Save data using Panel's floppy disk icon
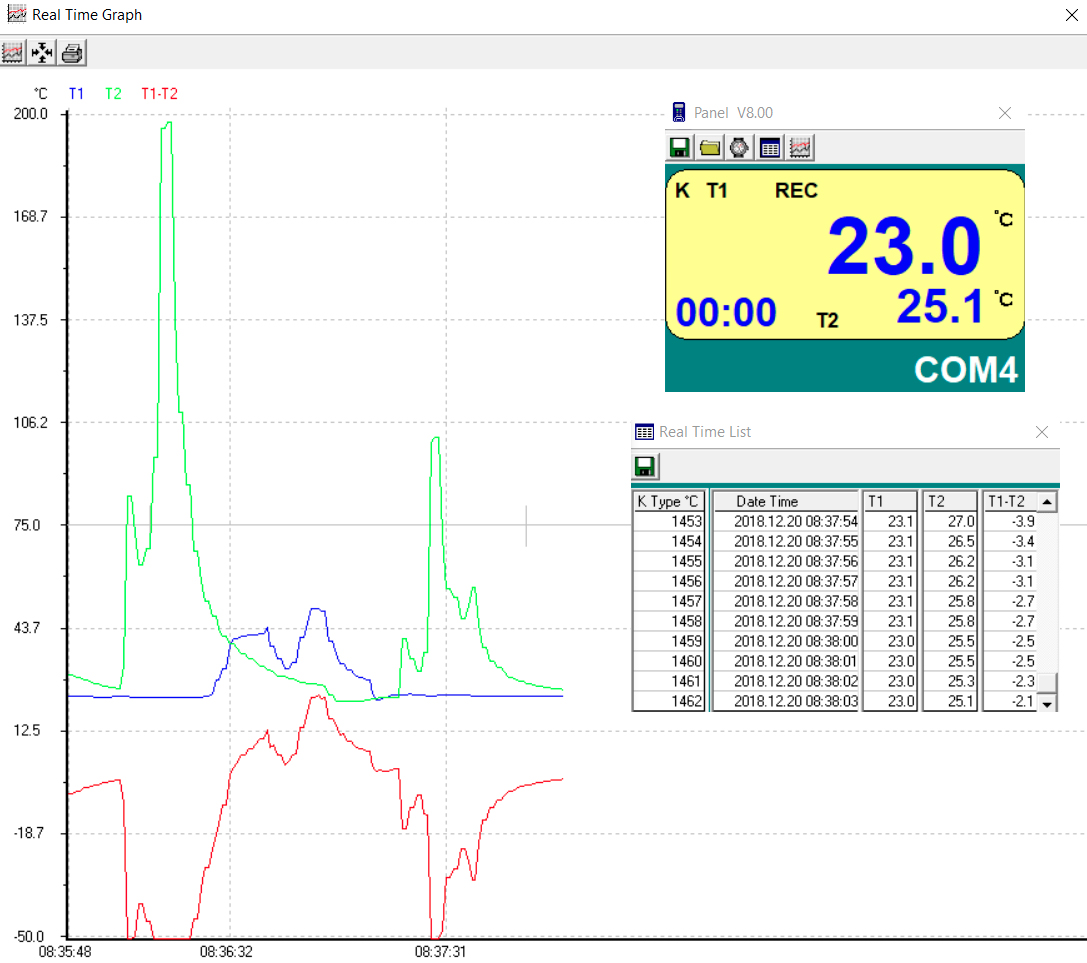Screen dimensions: 1087x963 [x=679, y=148]
